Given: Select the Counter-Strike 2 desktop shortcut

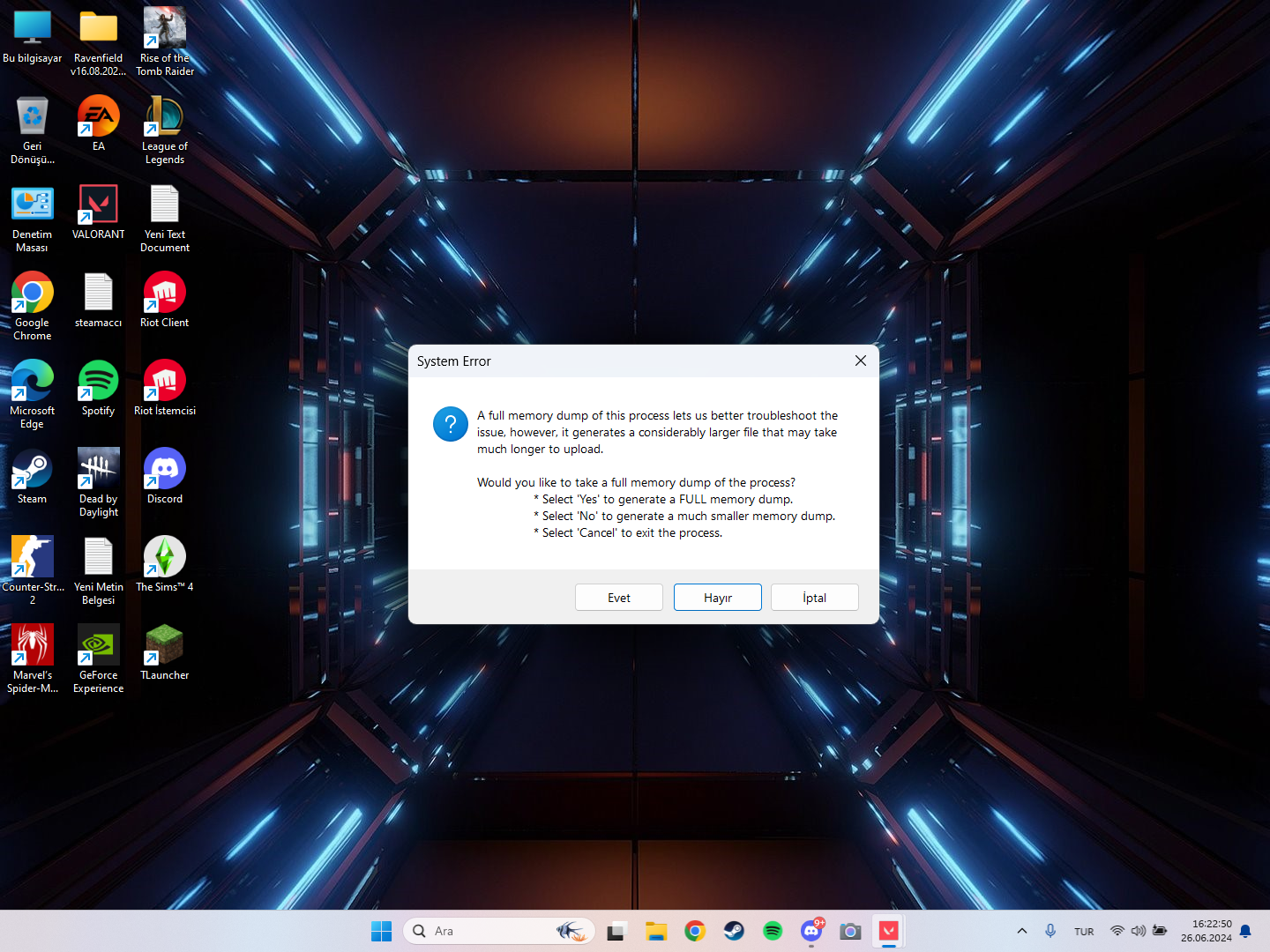Looking at the screenshot, I should 33,570.
